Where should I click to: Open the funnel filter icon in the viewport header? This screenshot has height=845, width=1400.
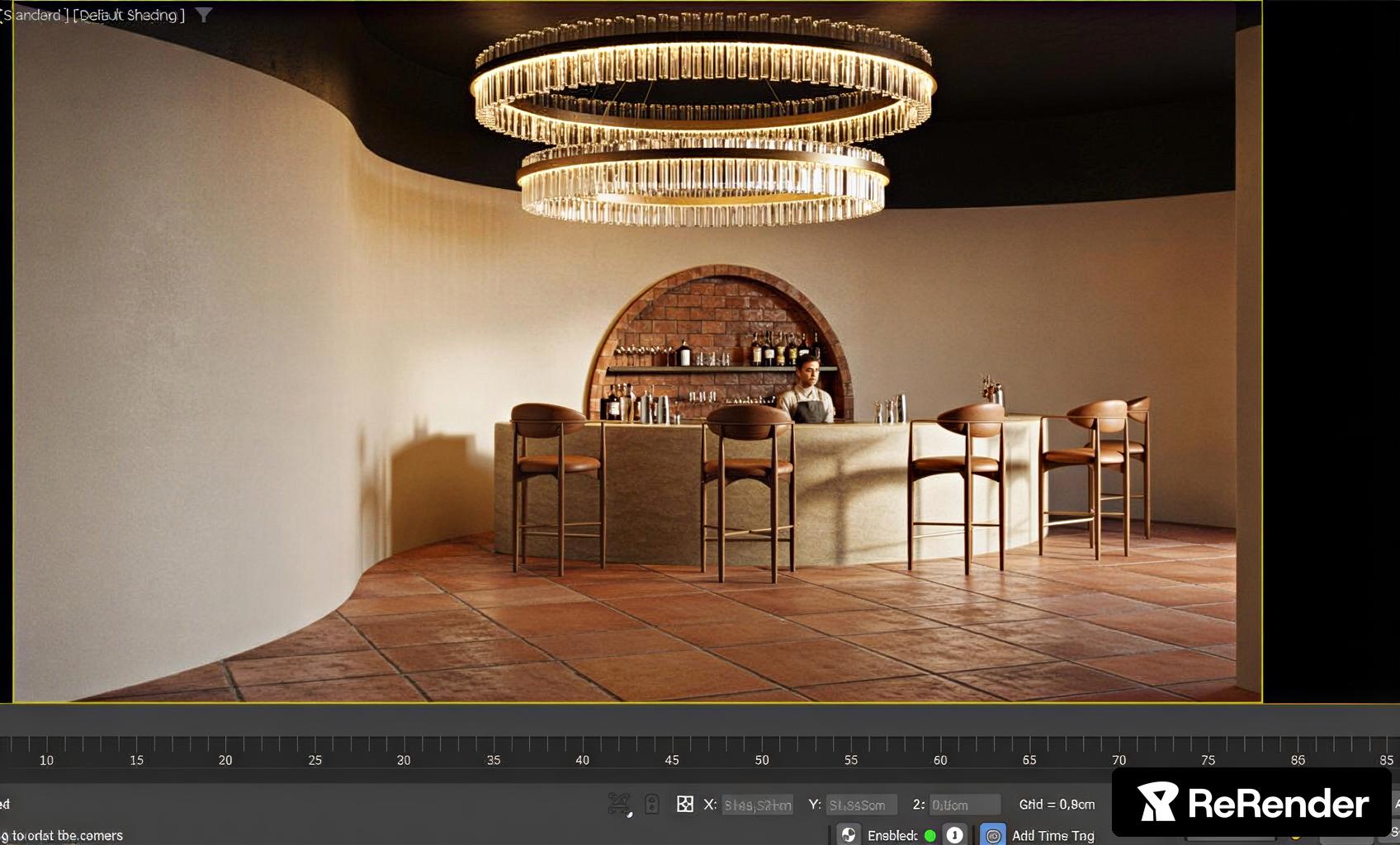pyautogui.click(x=204, y=15)
